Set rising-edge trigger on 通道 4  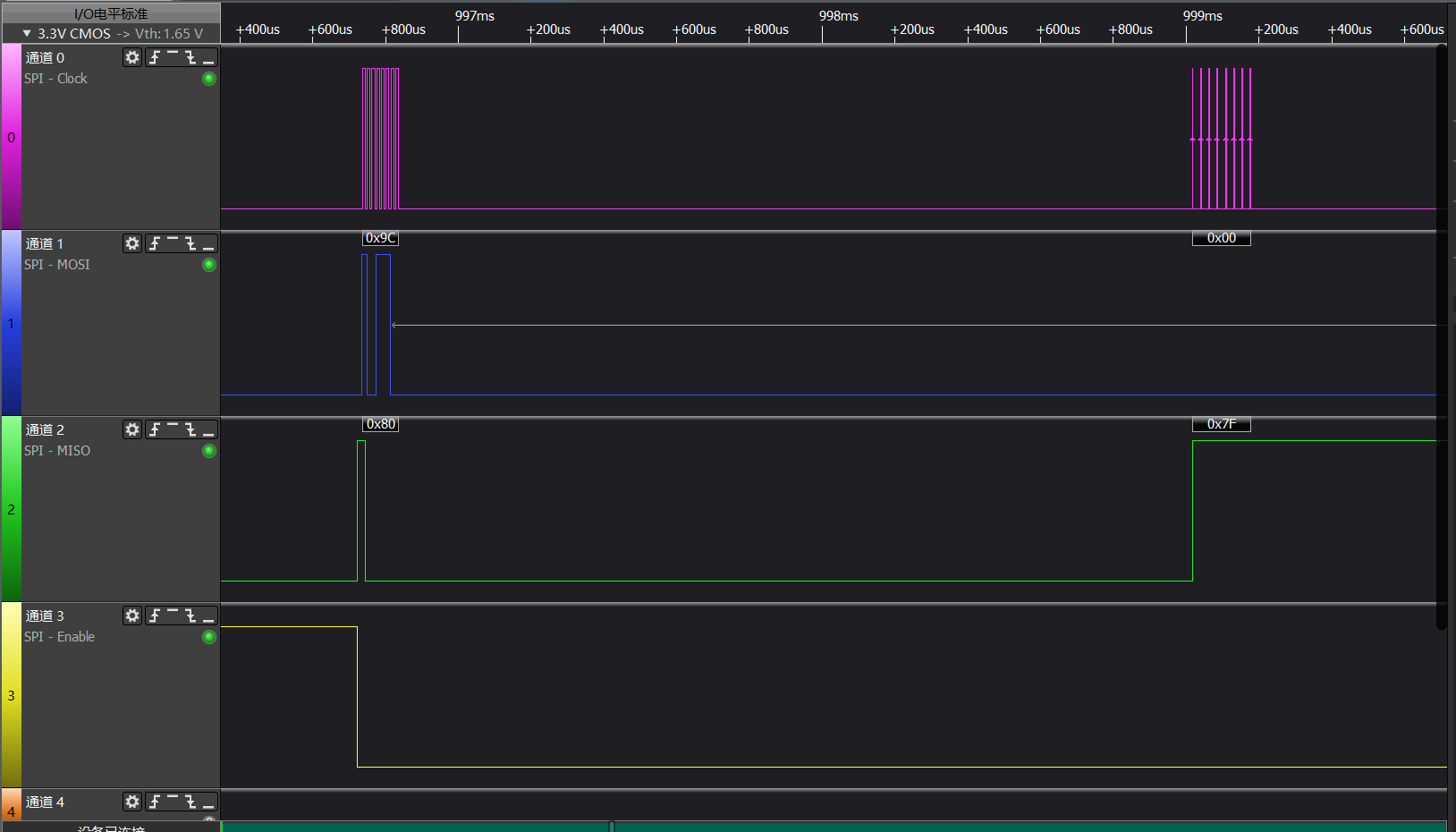(x=155, y=802)
